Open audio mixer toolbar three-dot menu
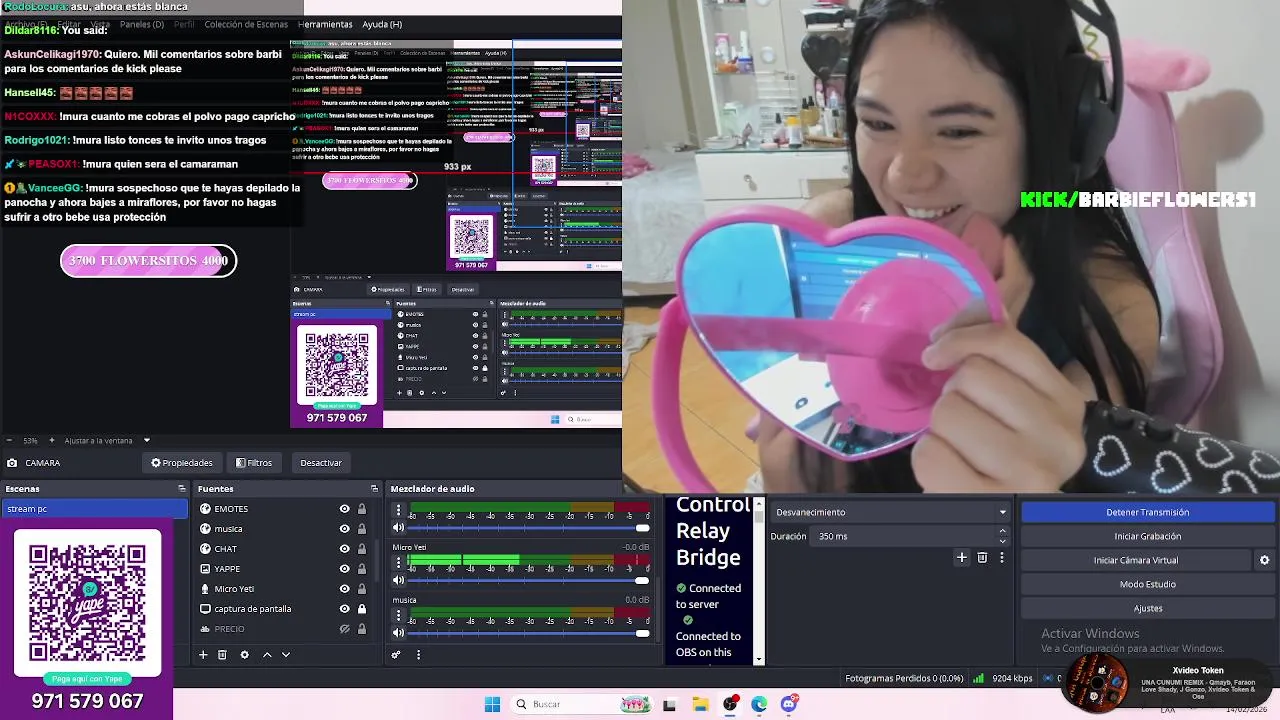Image resolution: width=1280 pixels, height=720 pixels. click(x=418, y=655)
